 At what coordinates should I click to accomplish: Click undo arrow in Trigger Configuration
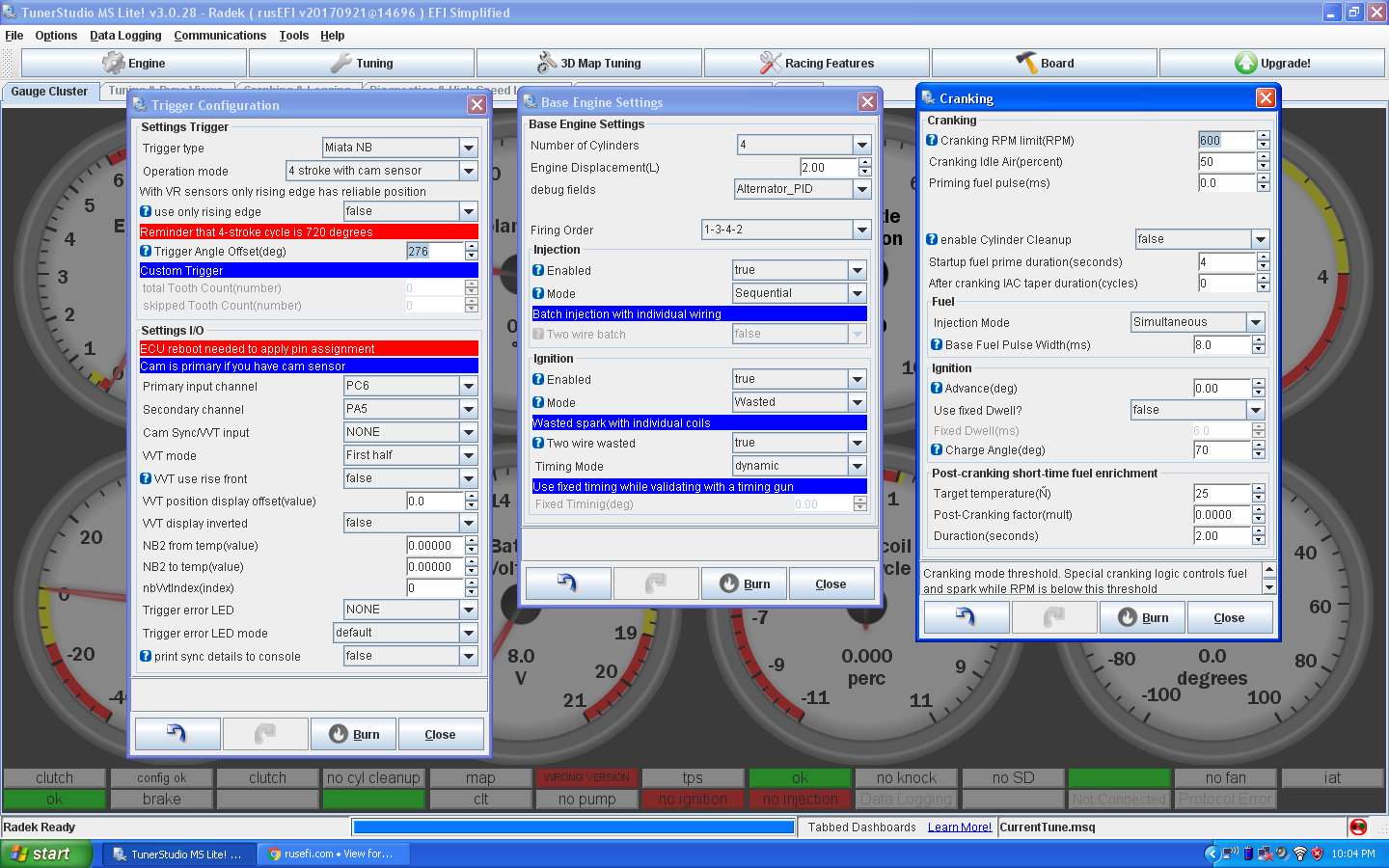[x=177, y=734]
